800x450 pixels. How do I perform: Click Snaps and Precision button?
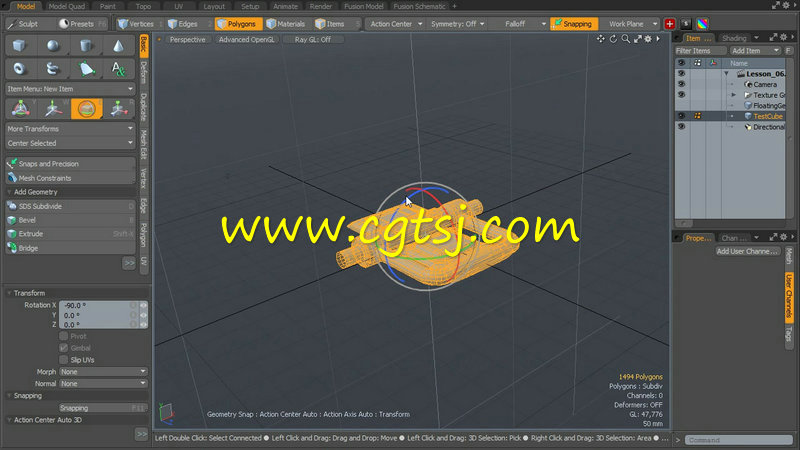click(x=70, y=164)
